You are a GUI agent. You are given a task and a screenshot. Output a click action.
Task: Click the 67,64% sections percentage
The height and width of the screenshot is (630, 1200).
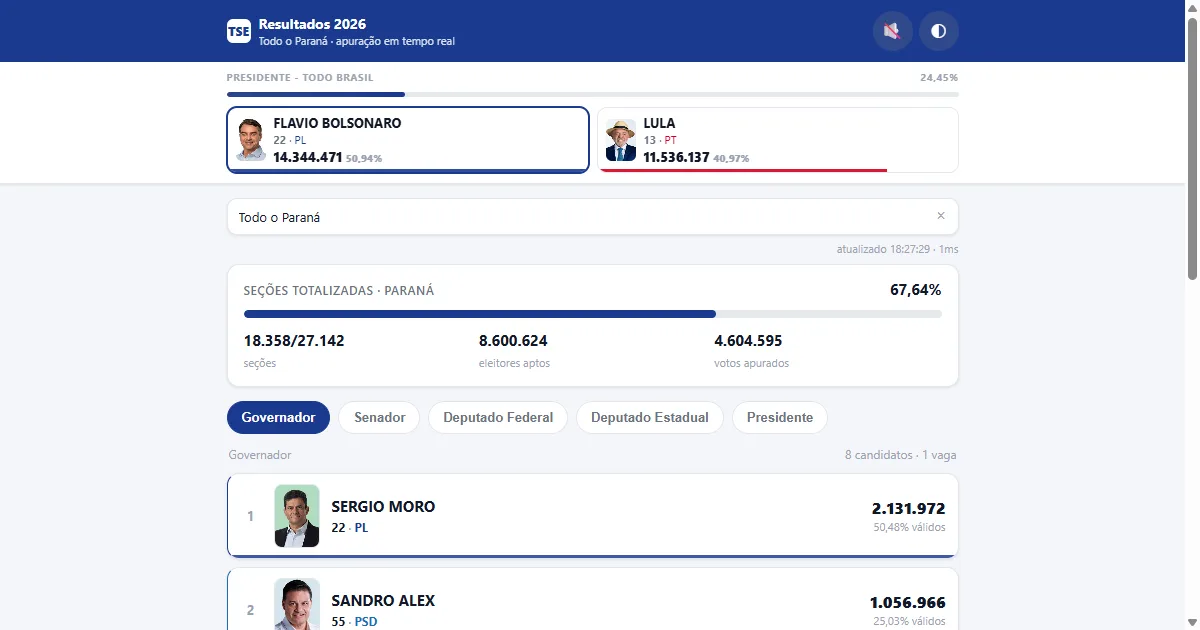click(915, 290)
